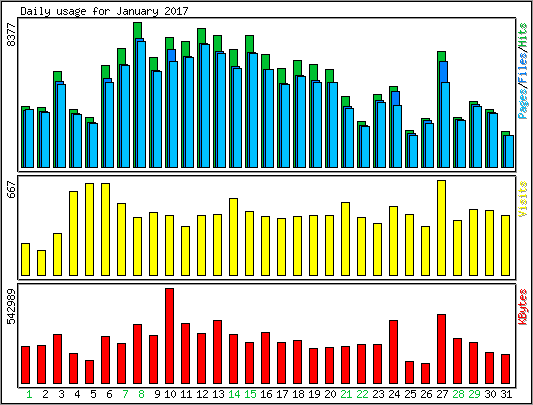Click the red KBytes legend label
This screenshot has height=405, width=533.
tap(523, 307)
